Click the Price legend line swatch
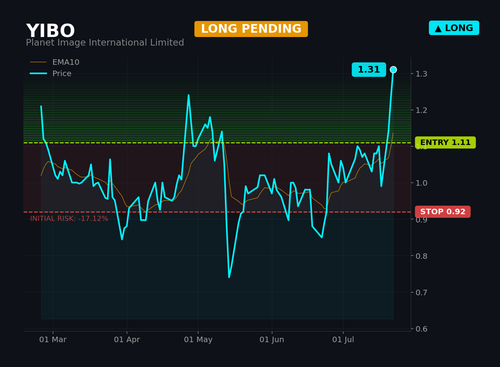 point(38,73)
